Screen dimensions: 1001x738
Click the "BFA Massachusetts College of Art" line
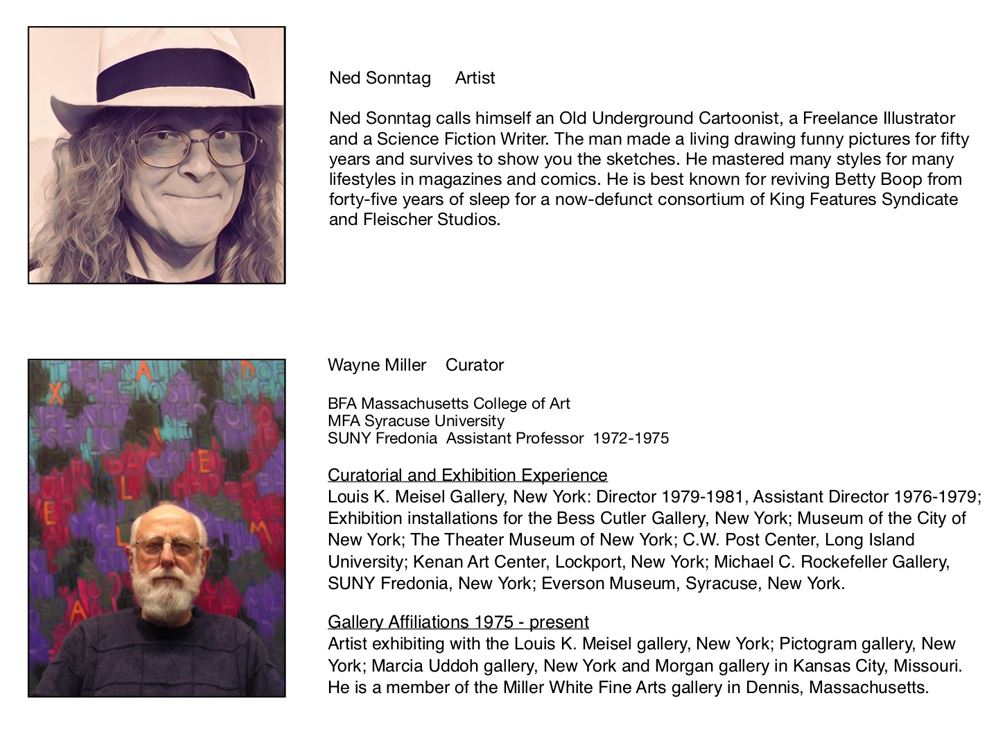449,404
